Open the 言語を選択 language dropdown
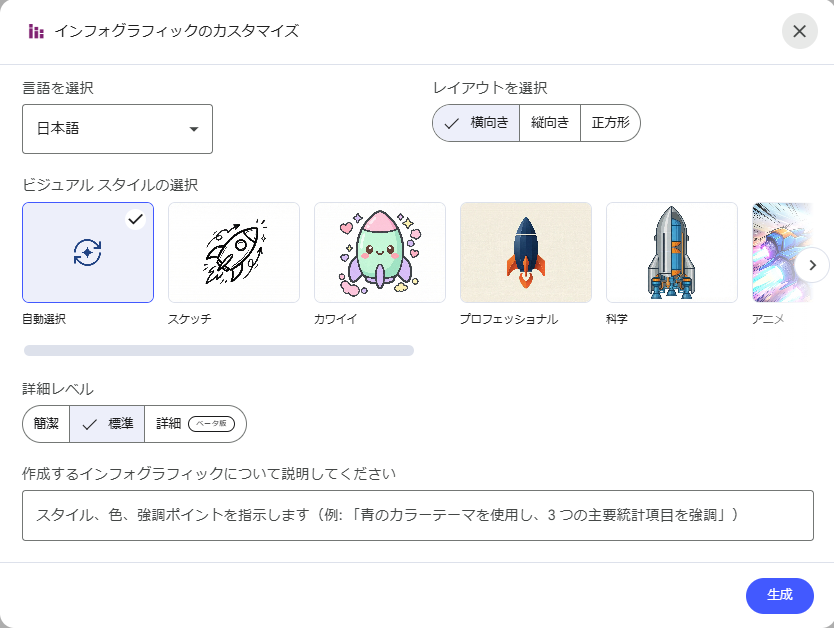The image size is (834, 628). coord(117,129)
